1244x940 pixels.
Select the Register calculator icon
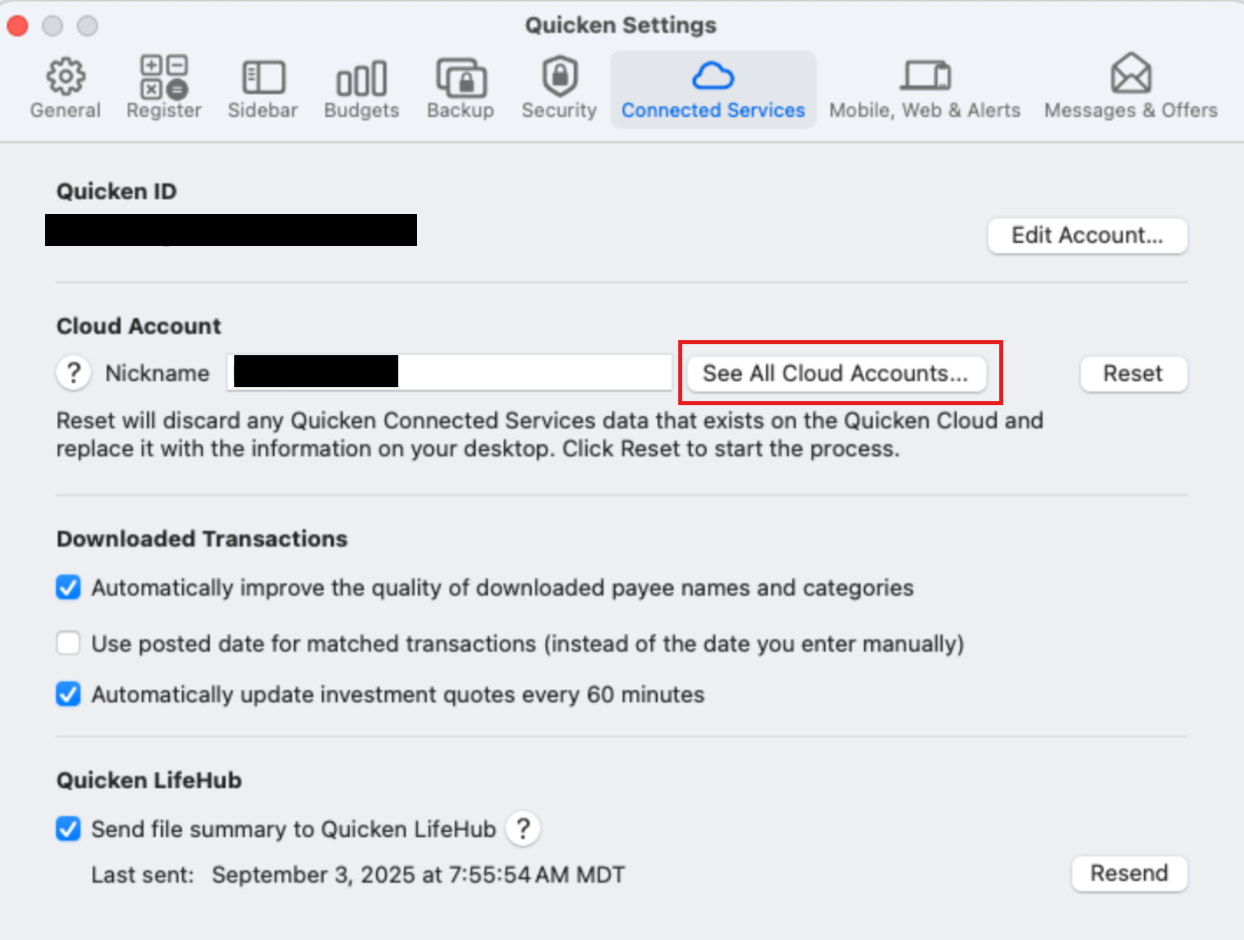click(164, 77)
